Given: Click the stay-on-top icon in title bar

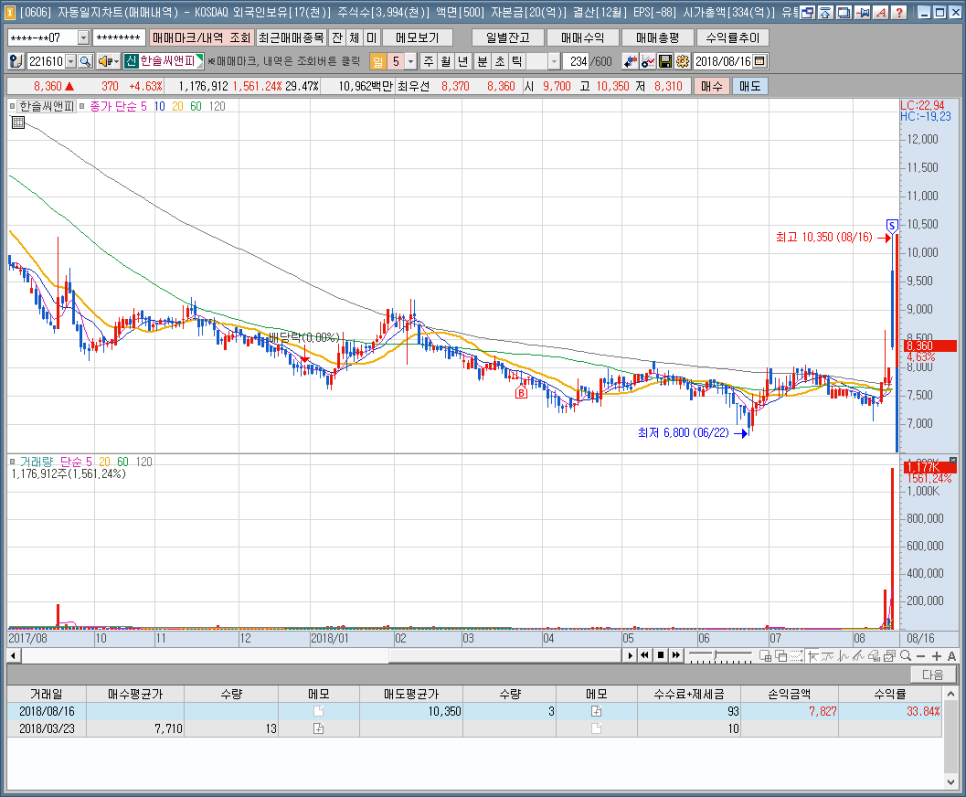Looking at the screenshot, I should (x=826, y=12).
